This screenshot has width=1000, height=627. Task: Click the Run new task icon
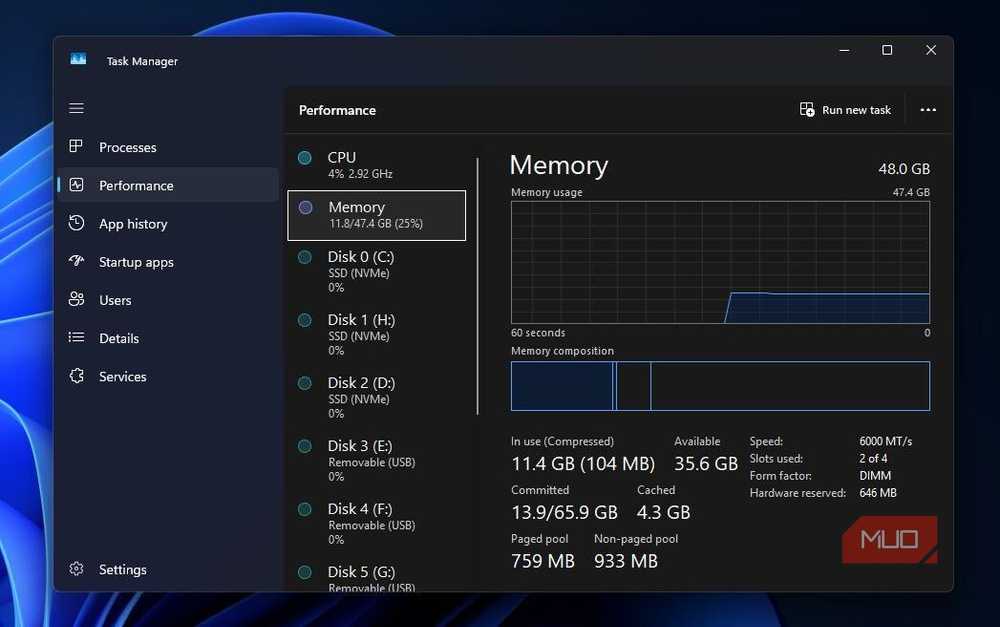pos(807,110)
